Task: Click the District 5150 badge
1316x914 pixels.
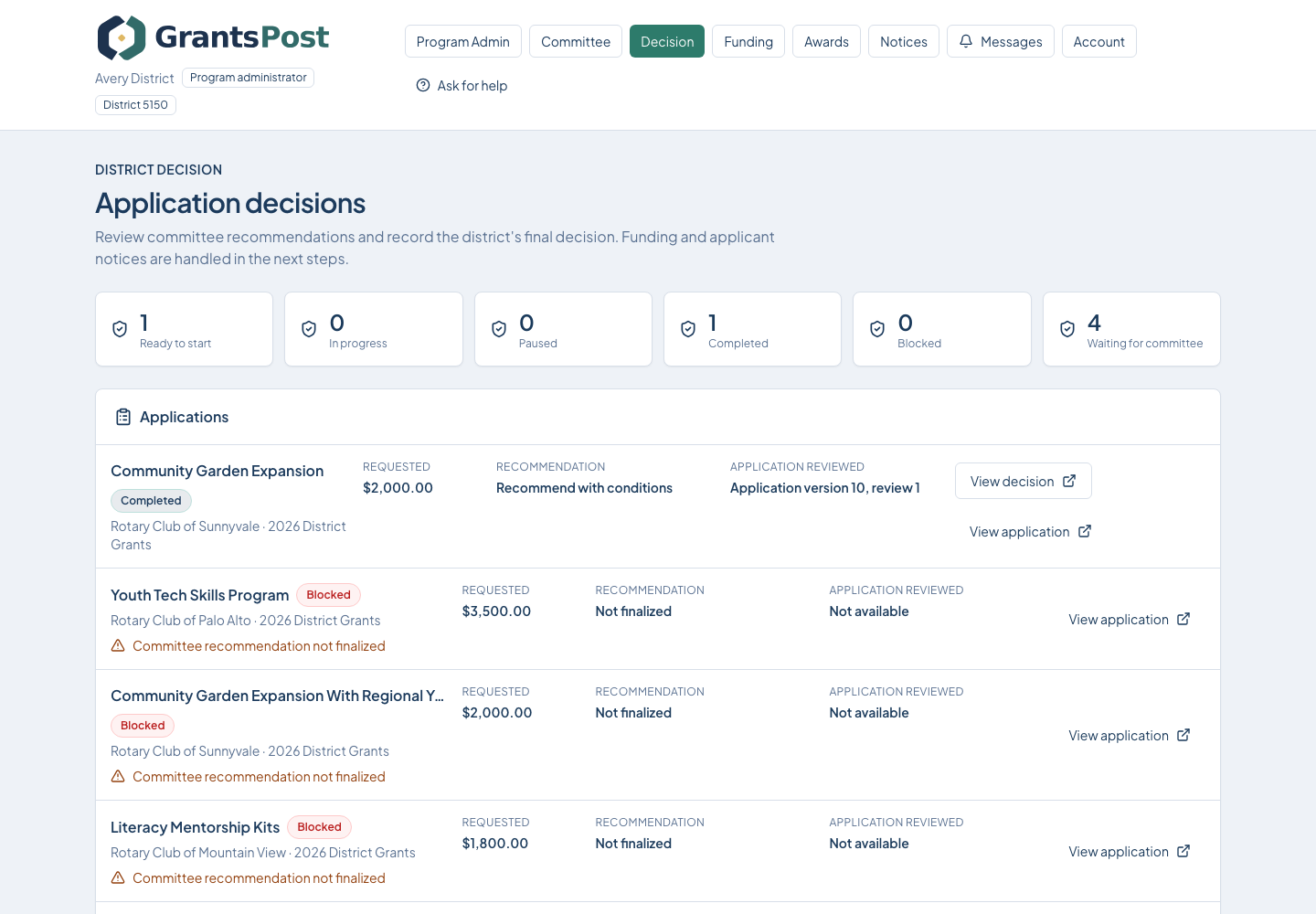Action: (x=135, y=105)
